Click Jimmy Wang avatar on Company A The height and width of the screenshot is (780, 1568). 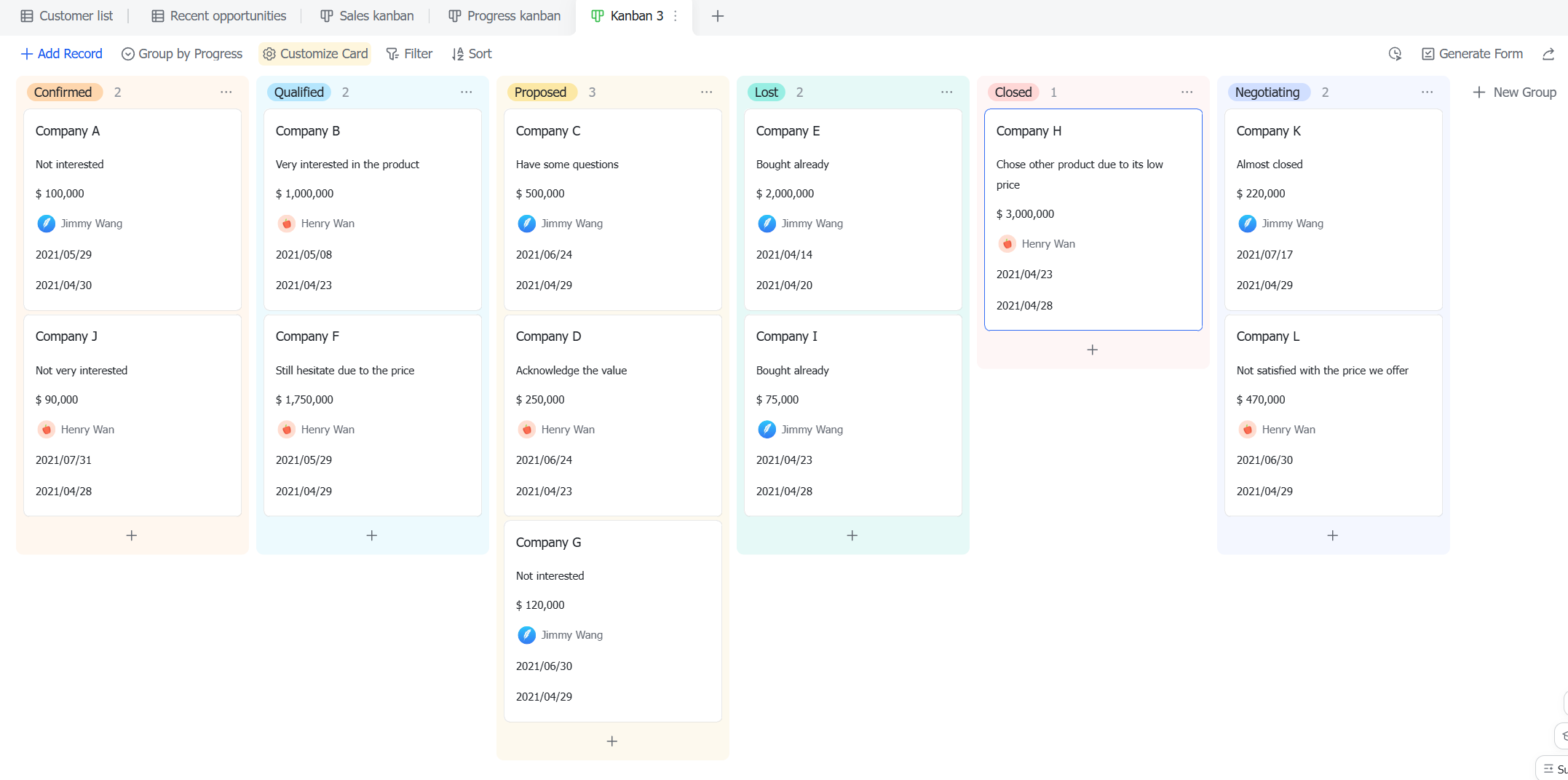point(47,224)
